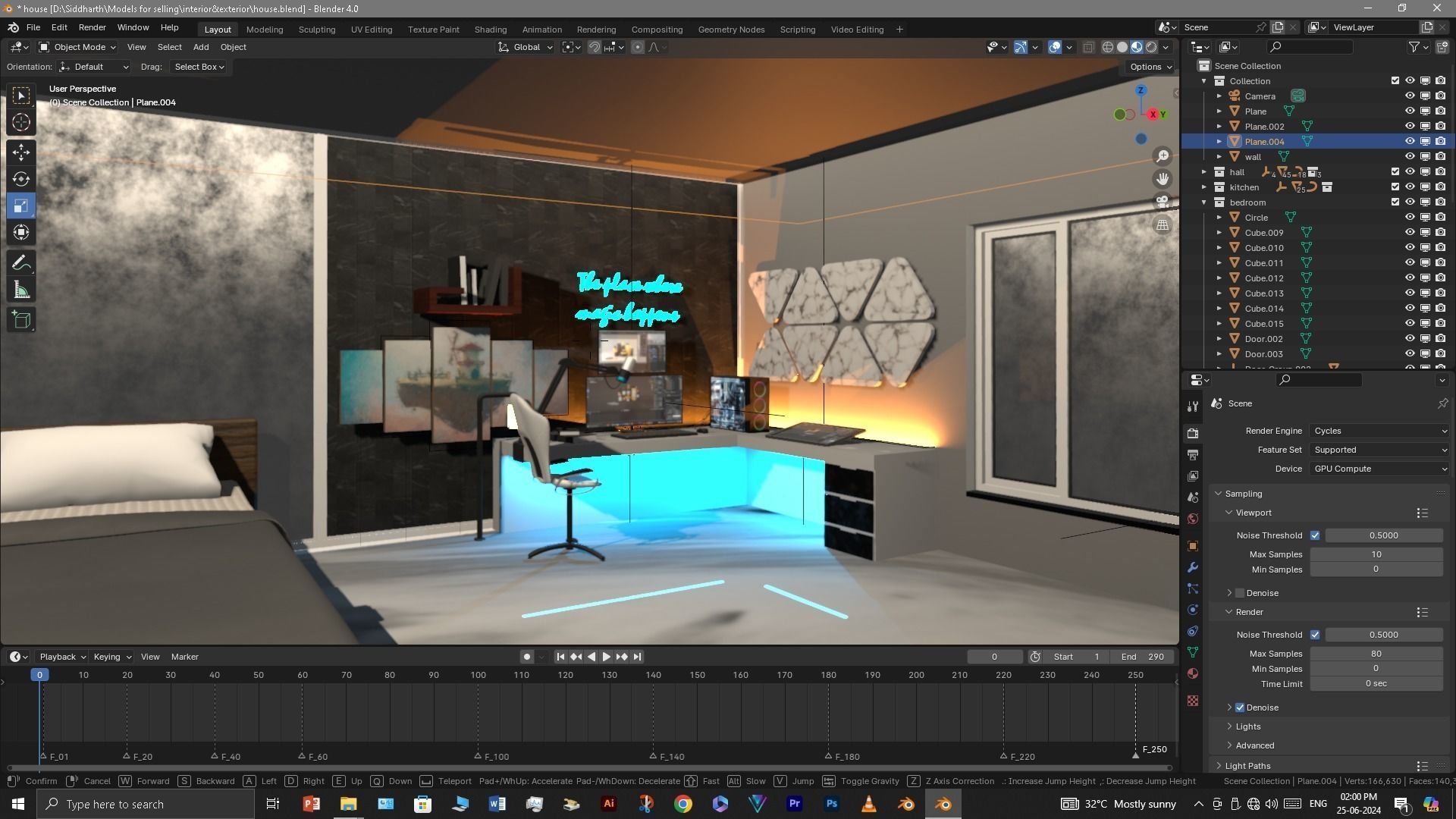Hide the Camera object in viewport
The height and width of the screenshot is (819, 1456).
1410,96
